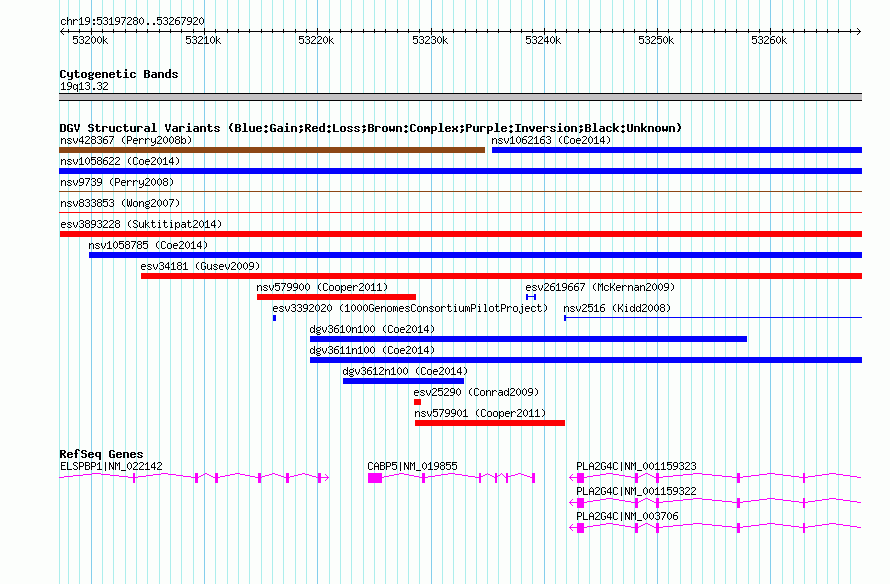
Task: Click the 53200k ruler tick label
Action: click(x=90, y=40)
